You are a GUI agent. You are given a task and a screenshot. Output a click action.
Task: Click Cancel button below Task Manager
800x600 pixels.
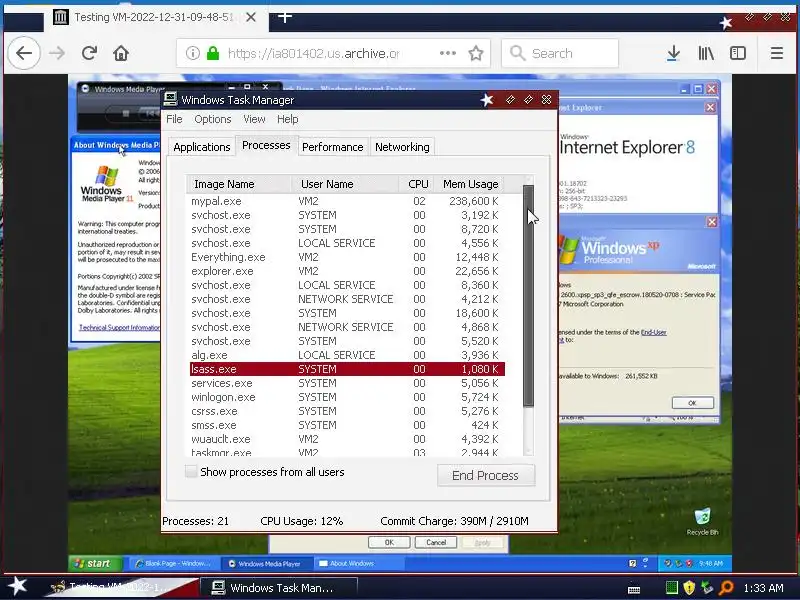tap(436, 542)
